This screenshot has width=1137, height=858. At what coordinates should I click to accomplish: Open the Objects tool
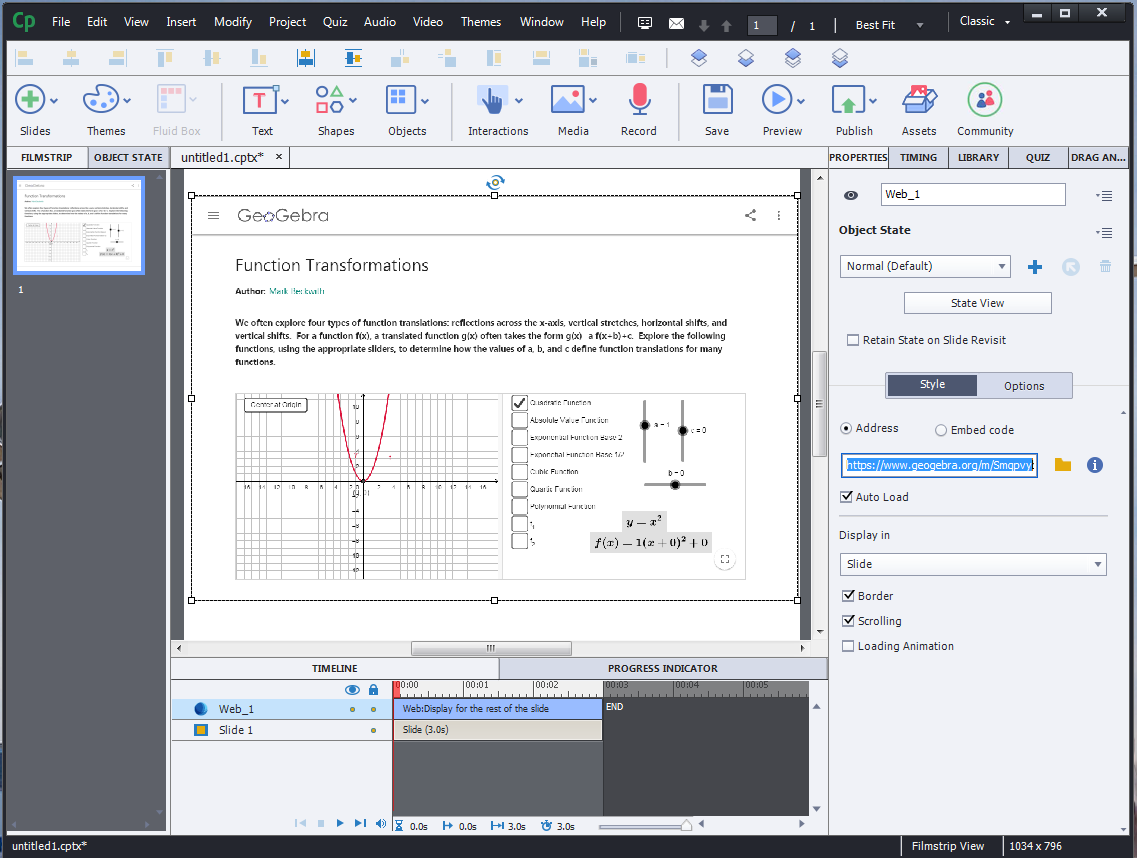pos(401,100)
